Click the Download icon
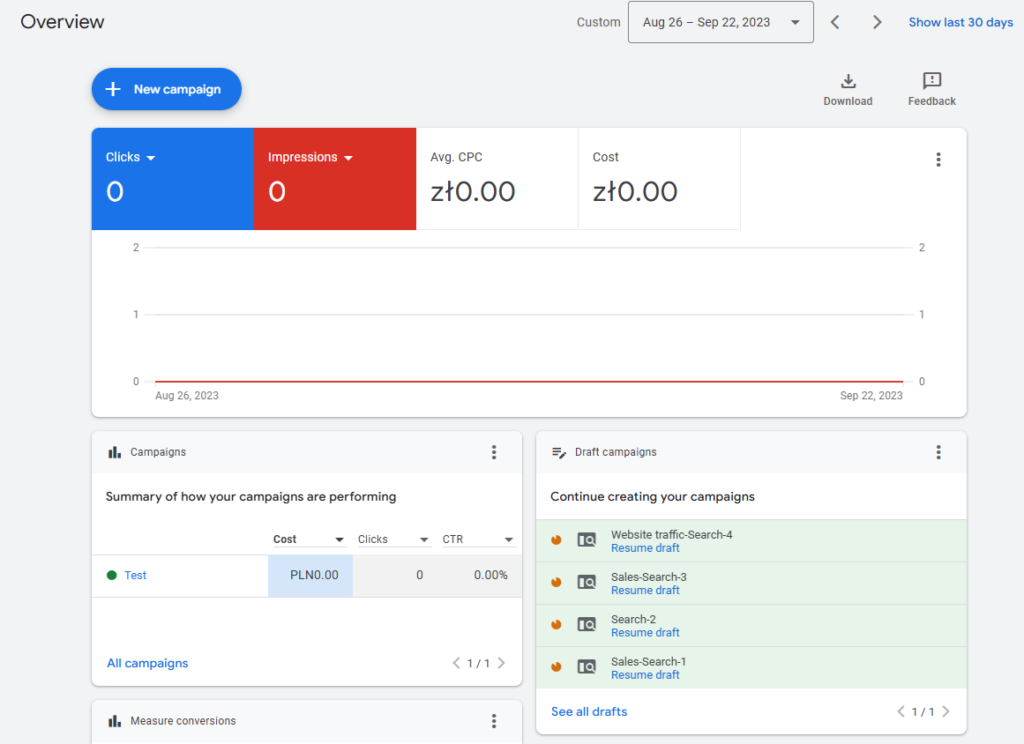1024x744 pixels. click(x=847, y=81)
